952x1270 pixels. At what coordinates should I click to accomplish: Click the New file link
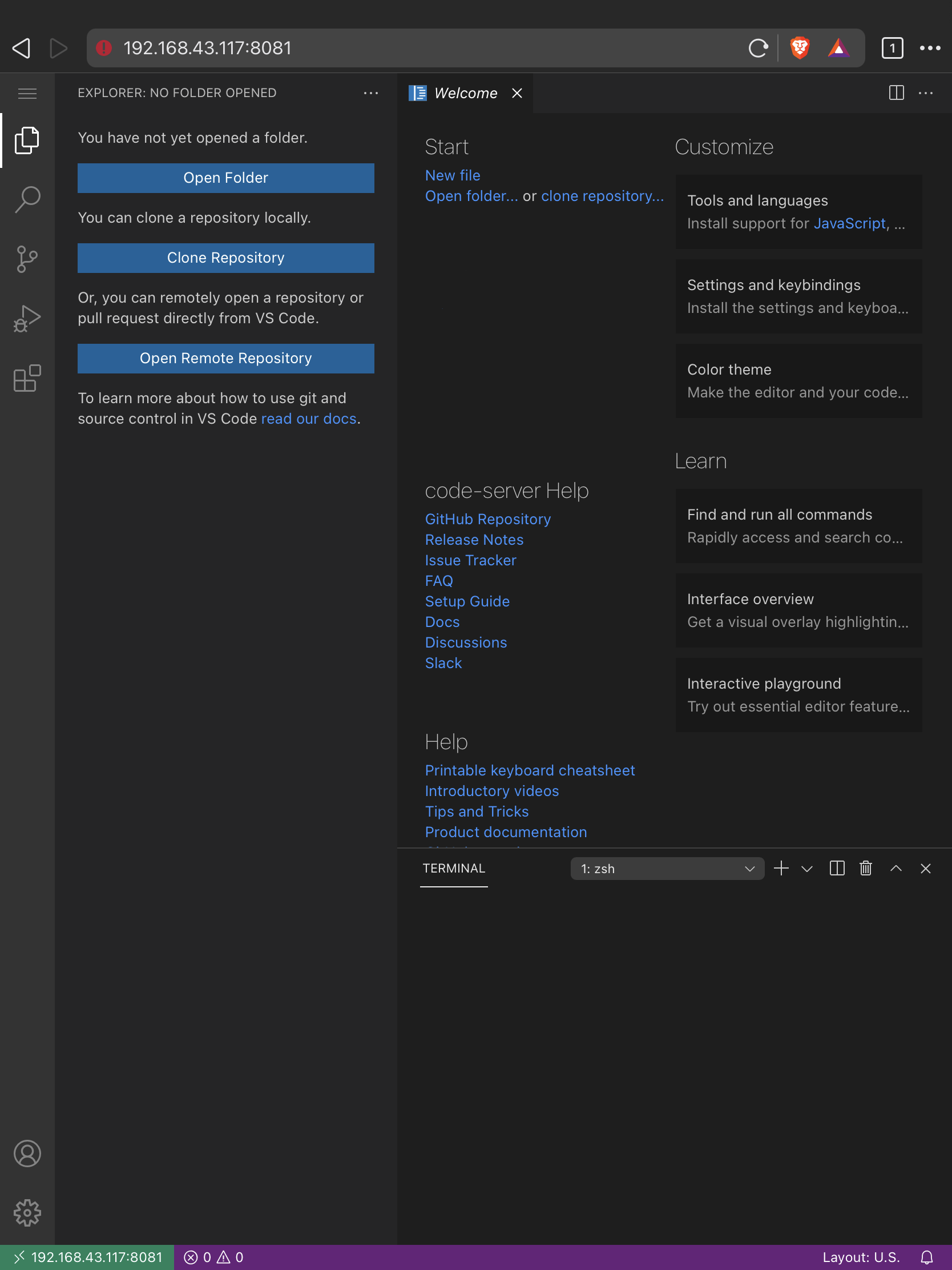pos(453,175)
